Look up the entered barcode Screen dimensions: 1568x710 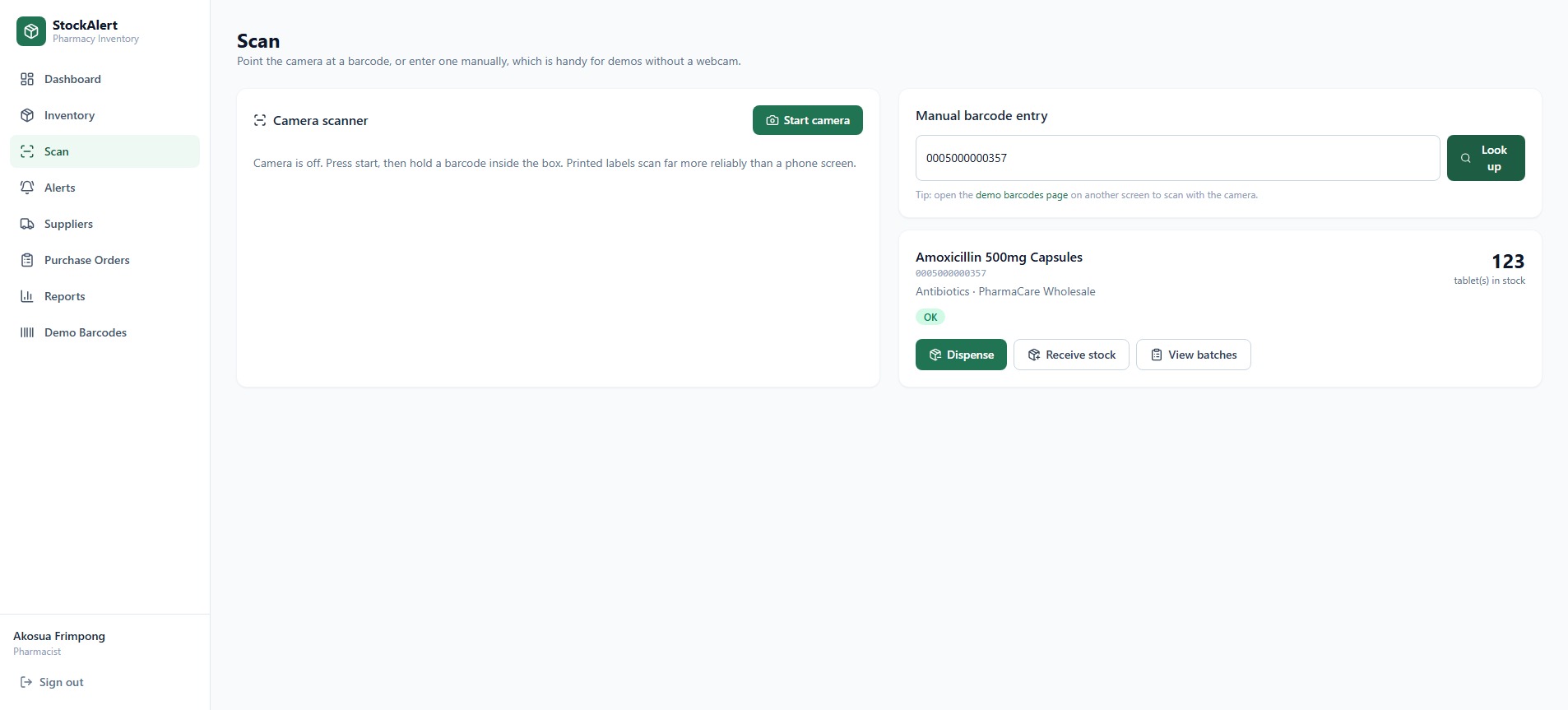[x=1486, y=158]
